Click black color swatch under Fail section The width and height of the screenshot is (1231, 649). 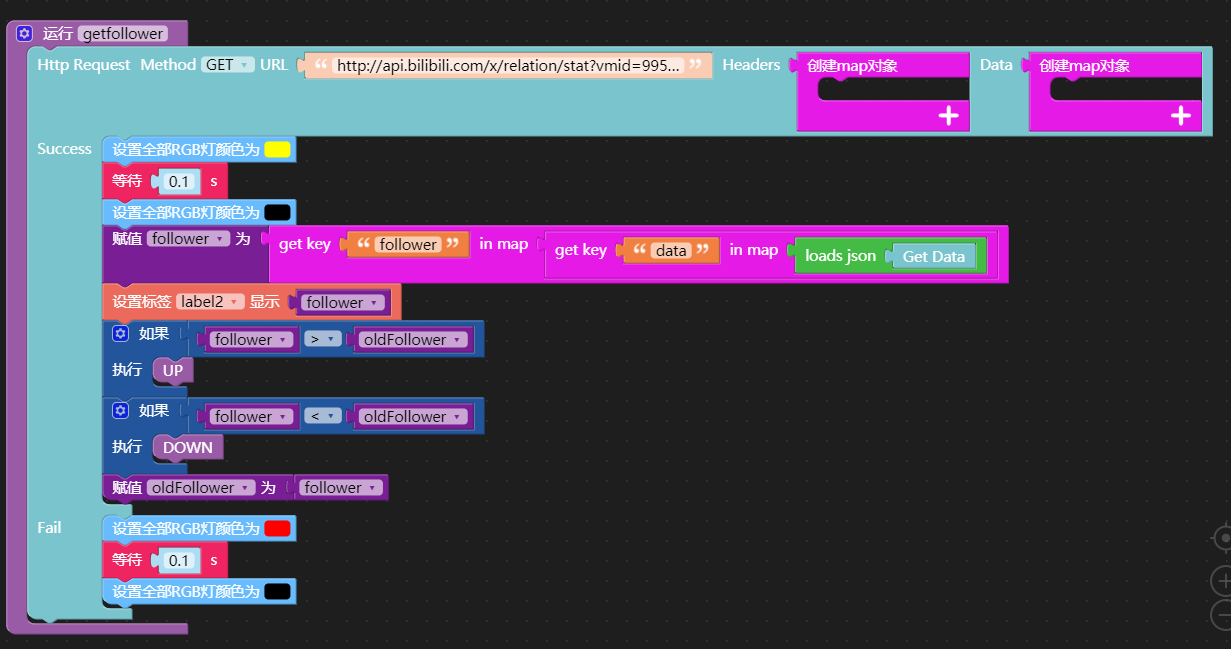pyautogui.click(x=278, y=591)
